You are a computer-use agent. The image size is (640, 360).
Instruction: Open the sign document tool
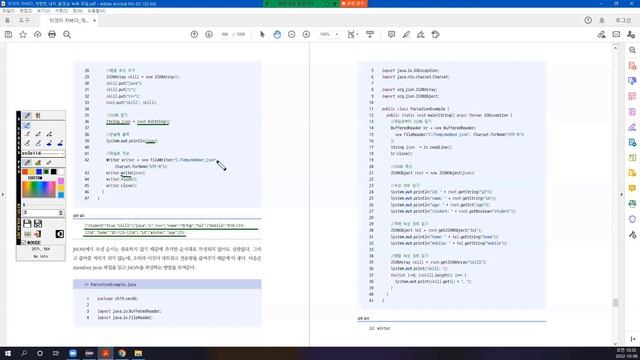click(x=421, y=35)
